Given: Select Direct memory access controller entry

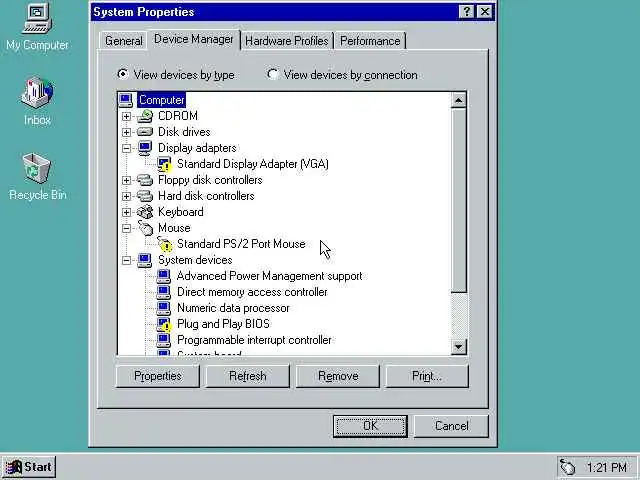Looking at the screenshot, I should pyautogui.click(x=252, y=292).
